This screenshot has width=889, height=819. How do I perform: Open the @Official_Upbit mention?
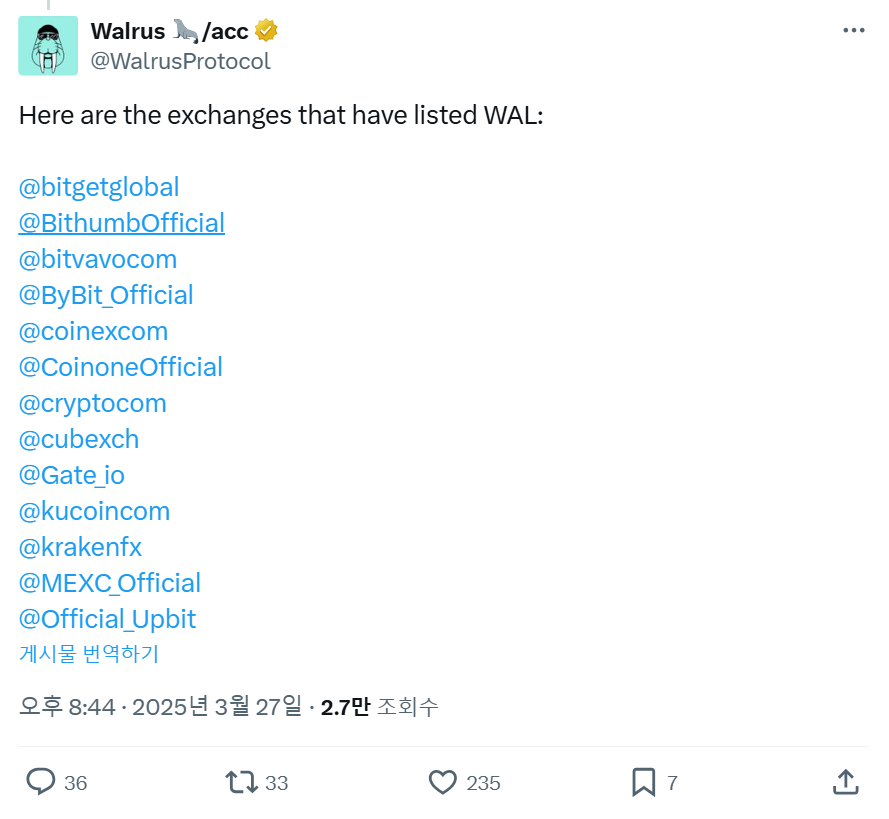[107, 619]
